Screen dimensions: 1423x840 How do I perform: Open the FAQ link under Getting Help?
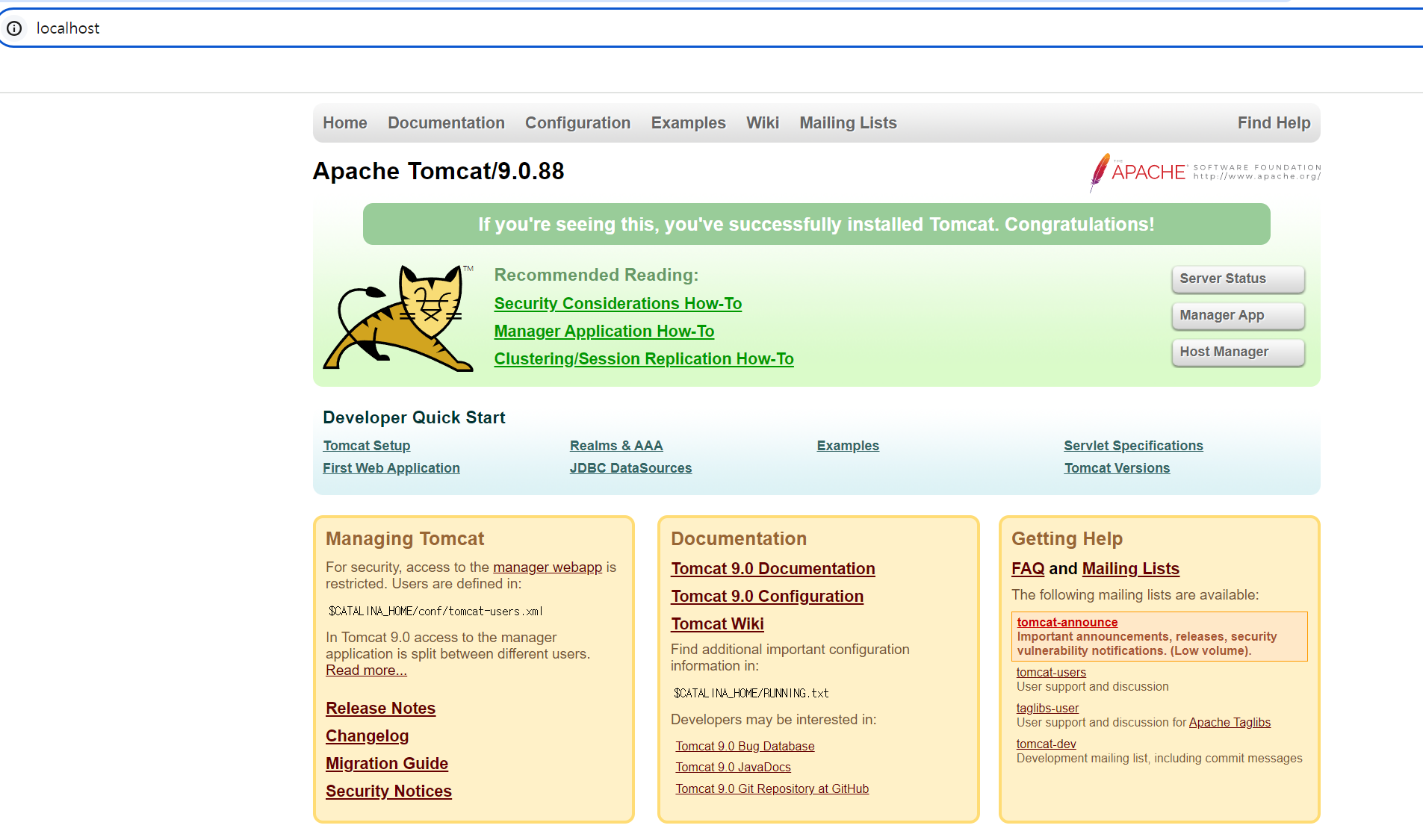click(x=1028, y=569)
